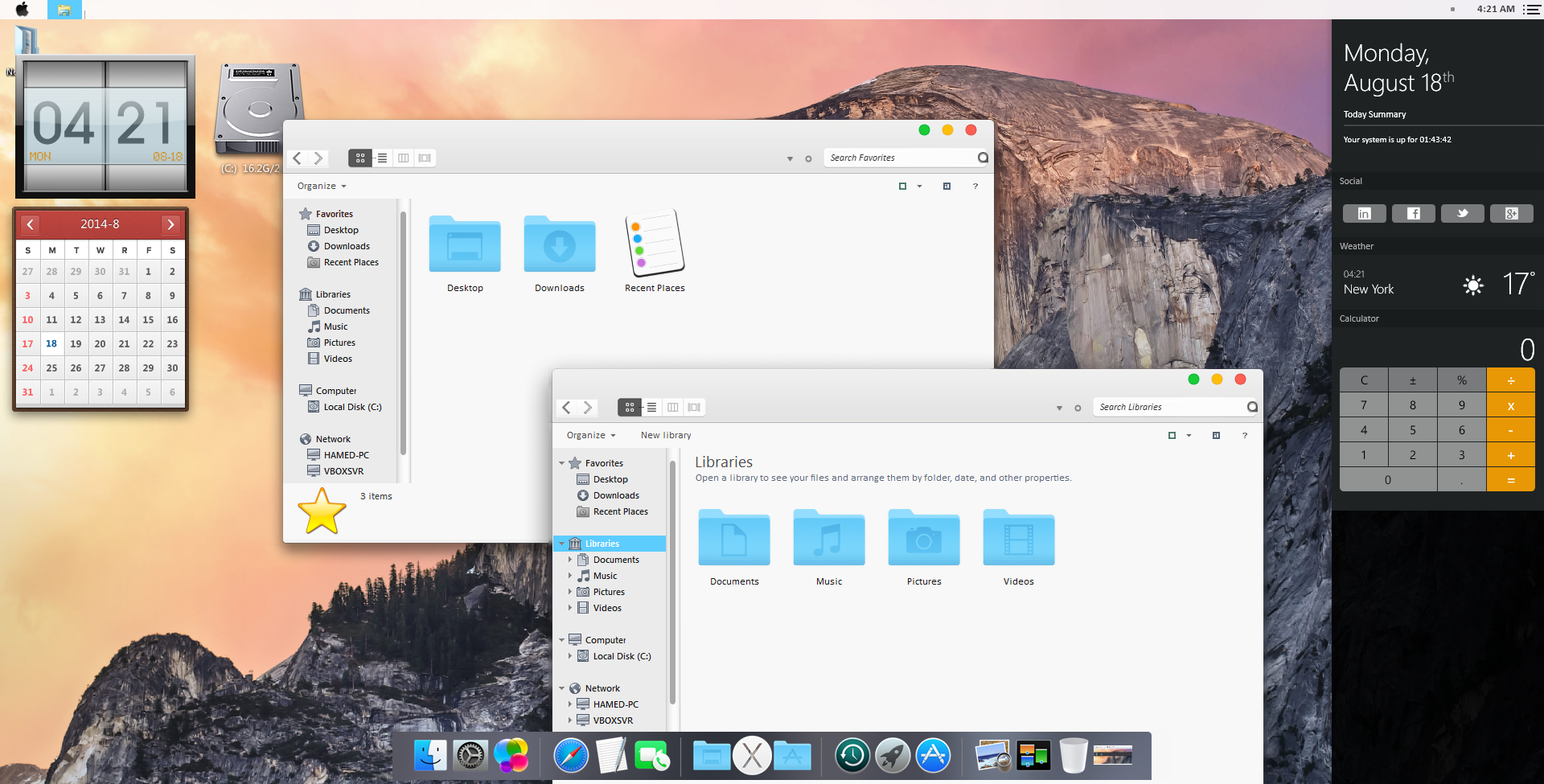The image size is (1544, 784).
Task: Open the Apple menu
Action: (x=23, y=9)
